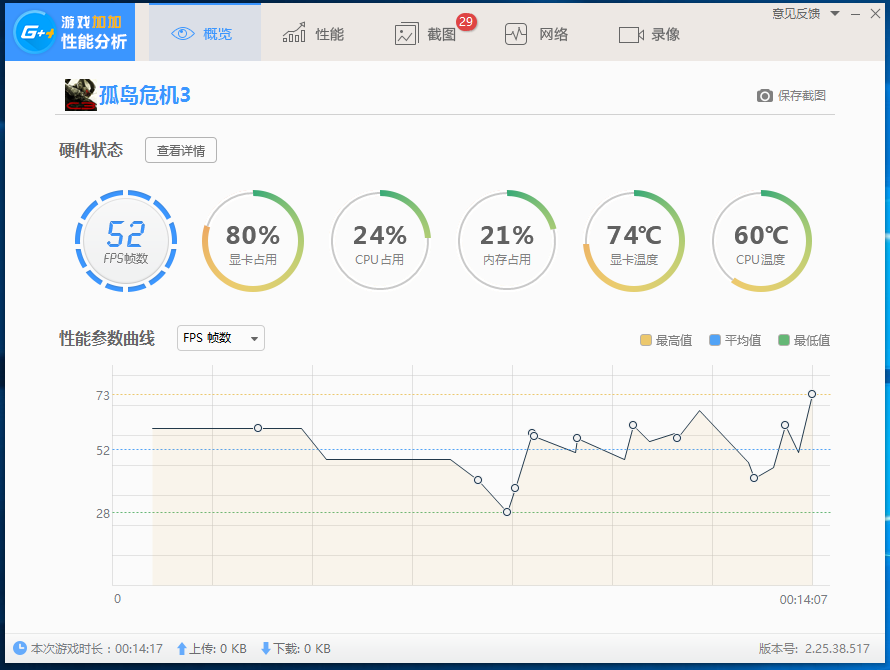890x670 pixels.
Task: Click the 00:14:07 time label
Action: (x=803, y=600)
